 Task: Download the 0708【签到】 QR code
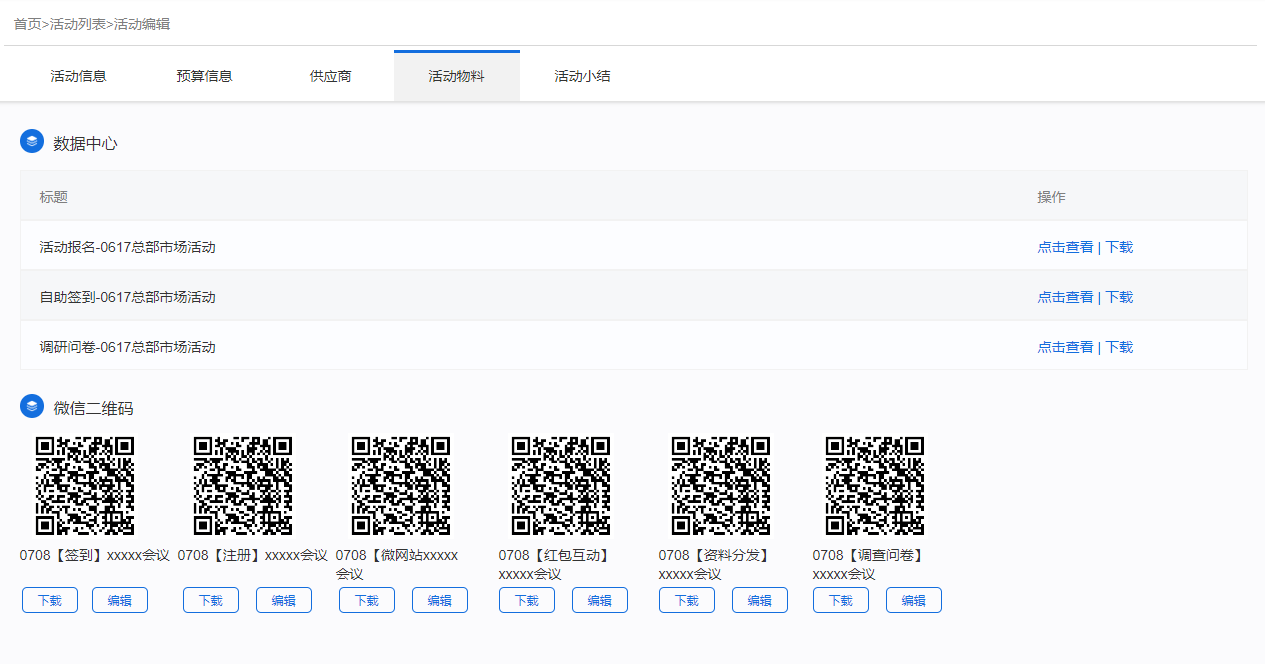[50, 600]
